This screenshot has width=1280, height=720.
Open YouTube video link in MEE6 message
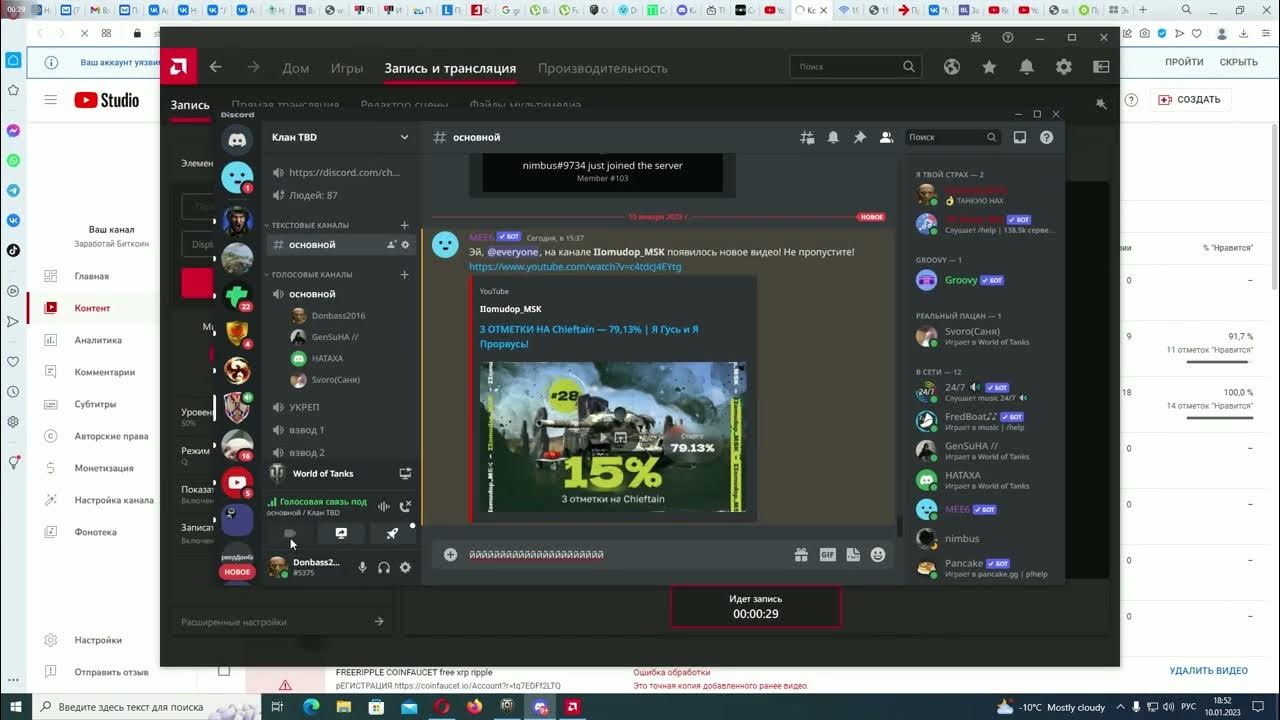coord(575,267)
